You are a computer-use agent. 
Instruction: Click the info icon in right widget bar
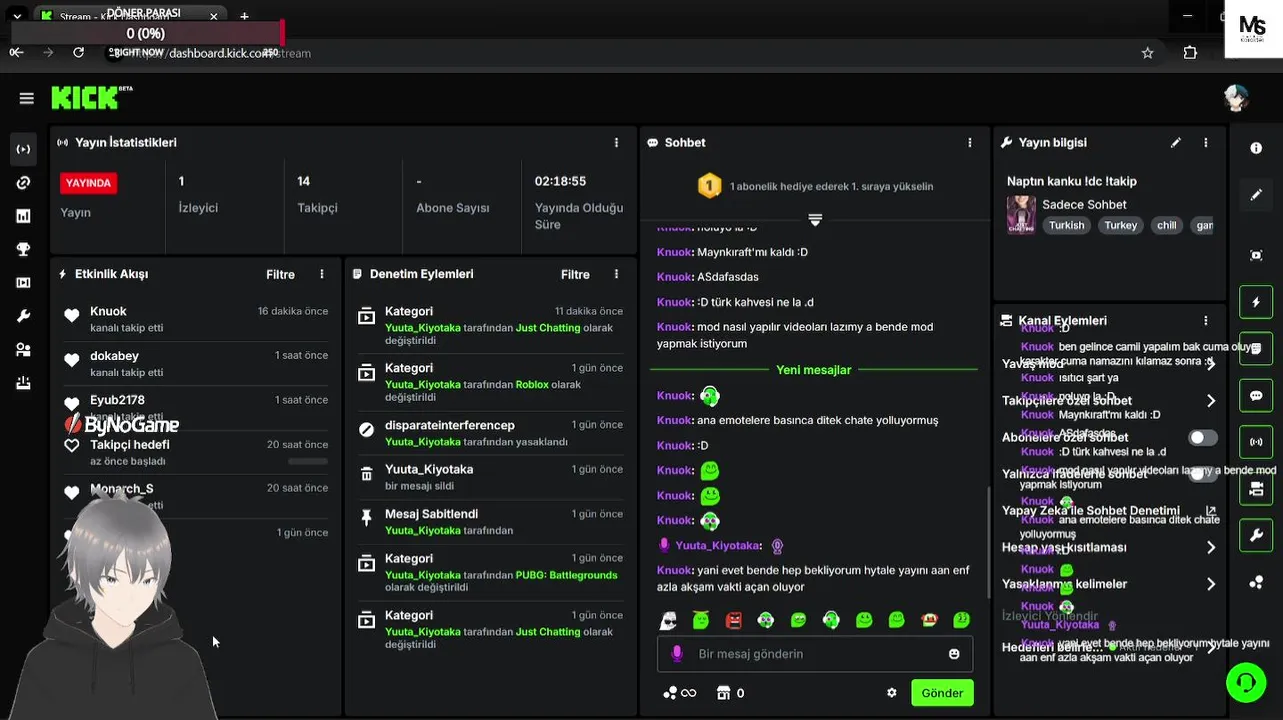coord(1256,148)
